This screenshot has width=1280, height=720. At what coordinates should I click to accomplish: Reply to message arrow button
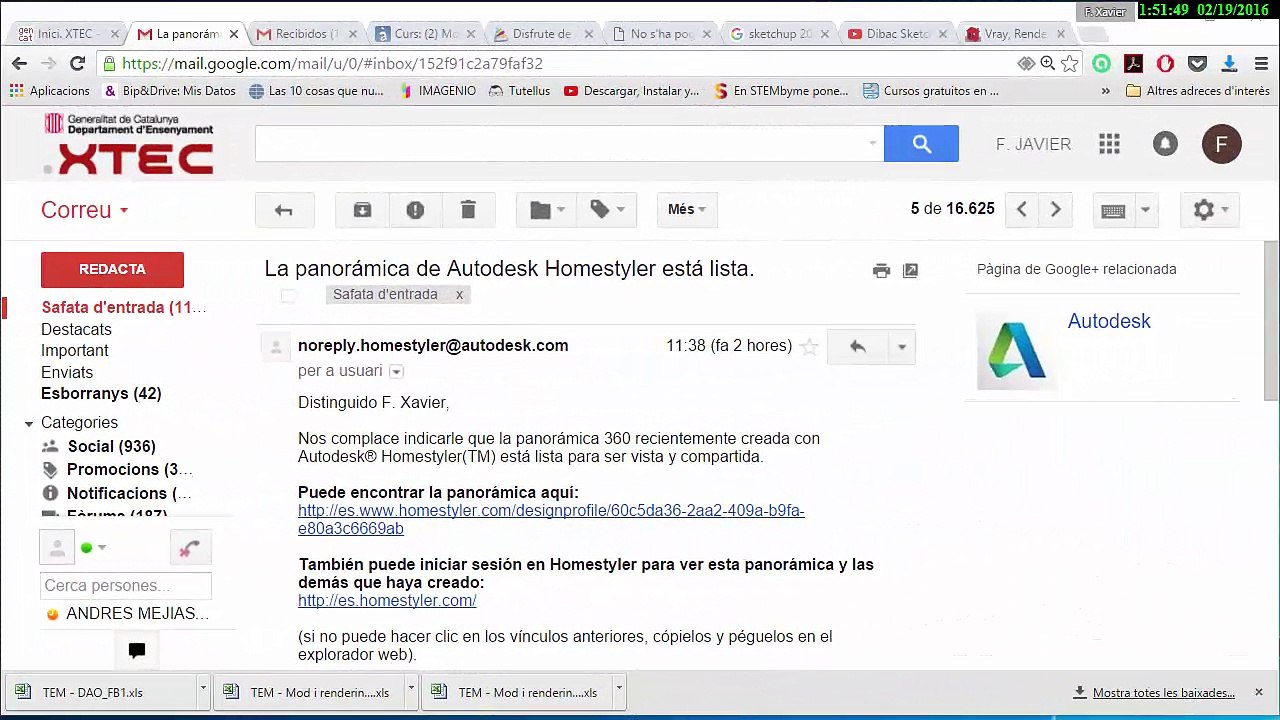point(858,346)
